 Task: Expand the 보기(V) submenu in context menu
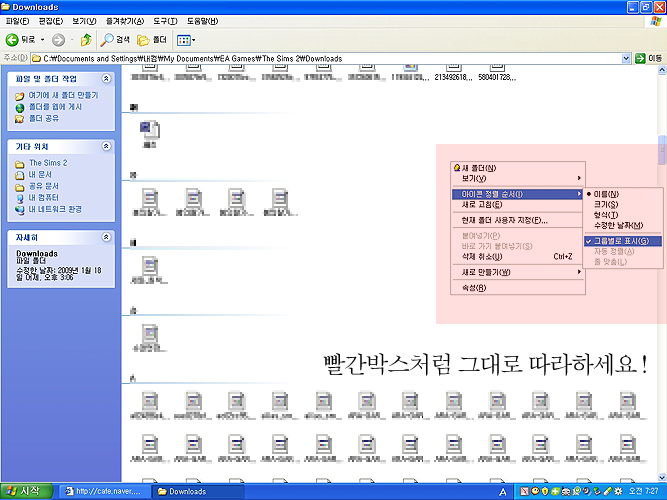[518, 178]
